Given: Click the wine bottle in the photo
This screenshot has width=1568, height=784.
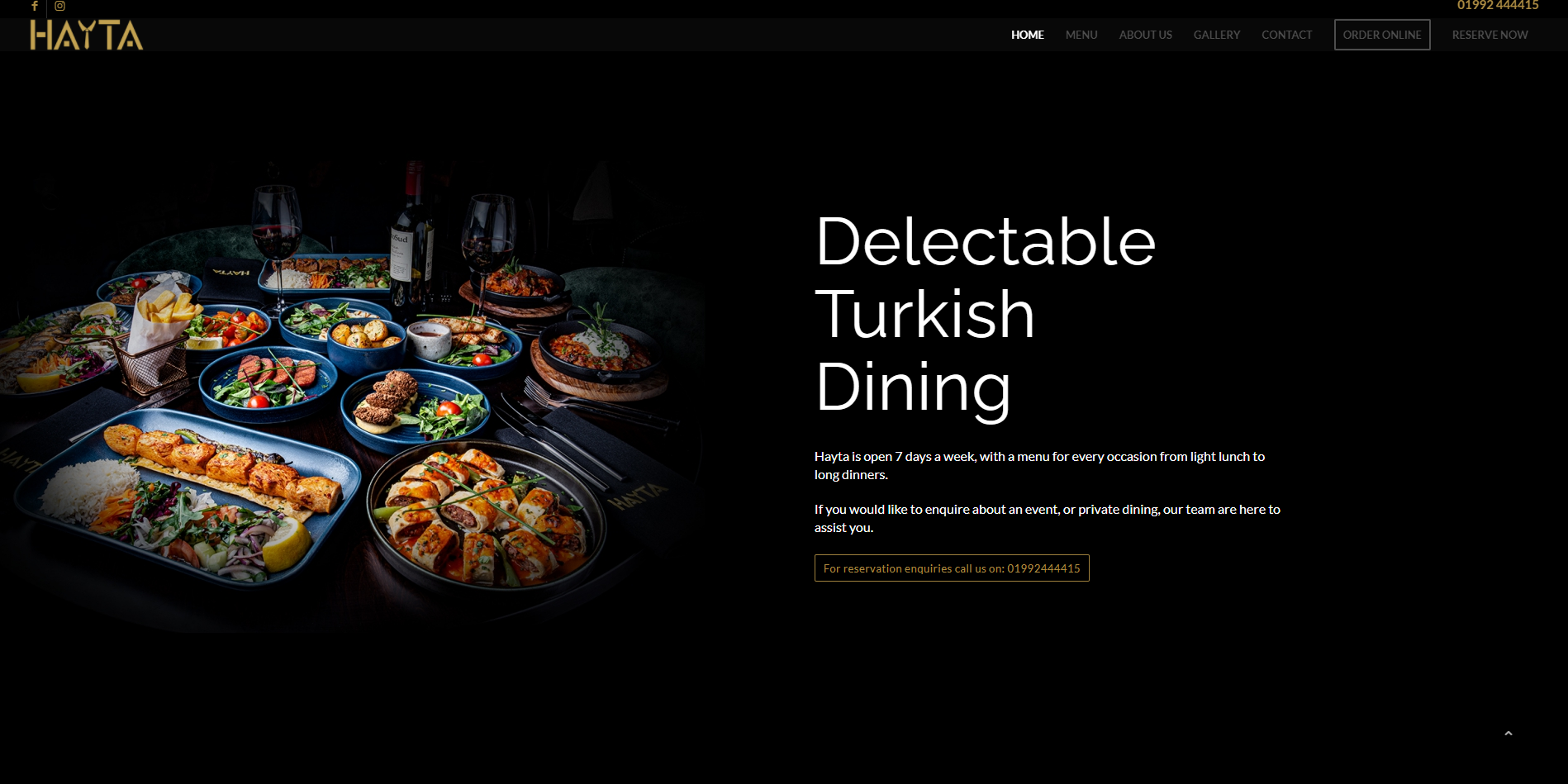Looking at the screenshot, I should pyautogui.click(x=411, y=235).
